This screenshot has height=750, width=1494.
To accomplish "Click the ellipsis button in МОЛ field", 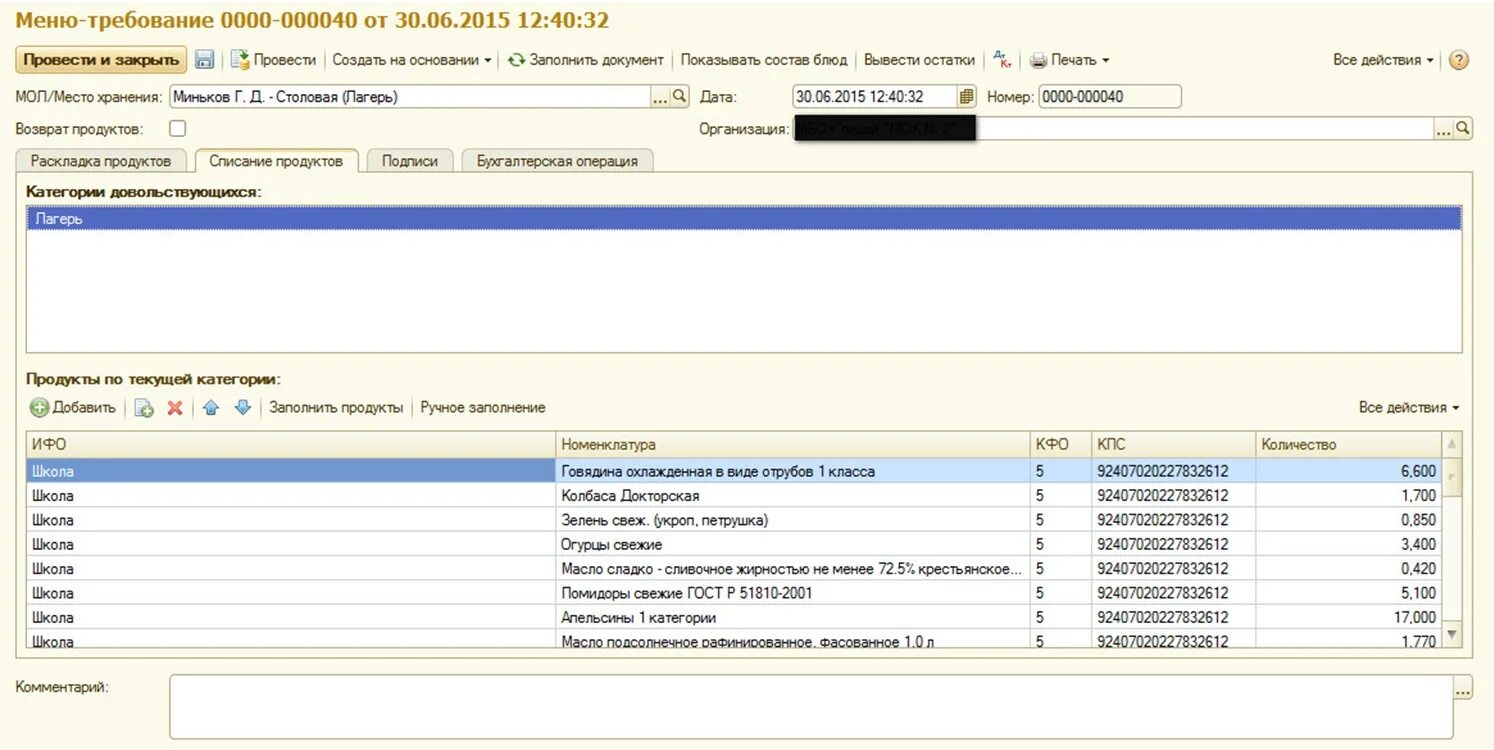I will point(660,97).
